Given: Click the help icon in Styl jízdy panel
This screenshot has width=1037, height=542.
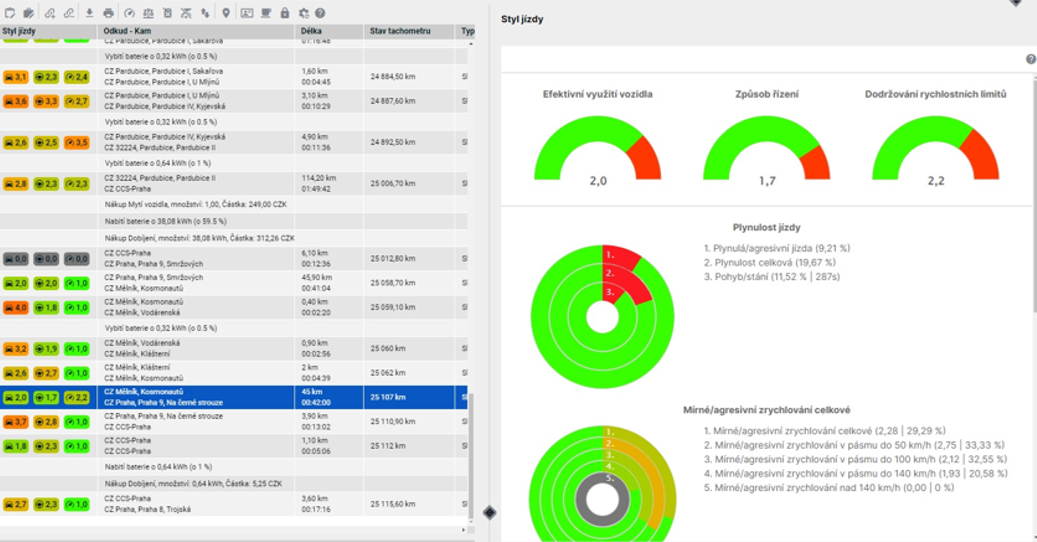Looking at the screenshot, I should [x=1030, y=60].
